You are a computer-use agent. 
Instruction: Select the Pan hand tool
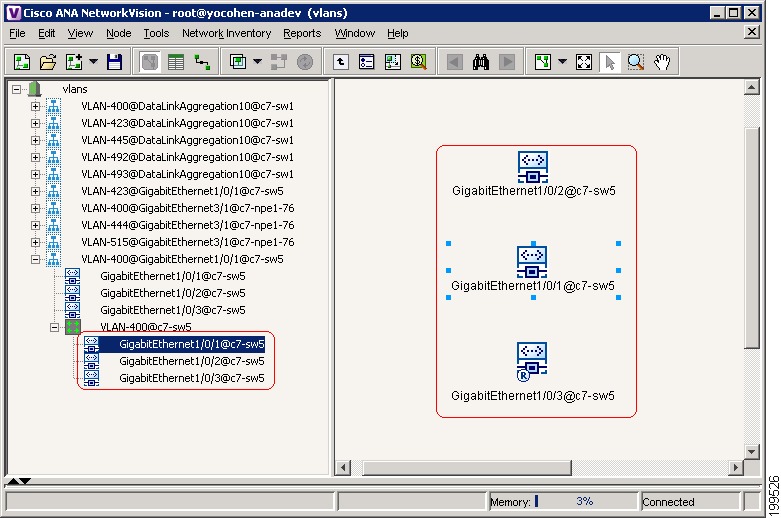662,62
